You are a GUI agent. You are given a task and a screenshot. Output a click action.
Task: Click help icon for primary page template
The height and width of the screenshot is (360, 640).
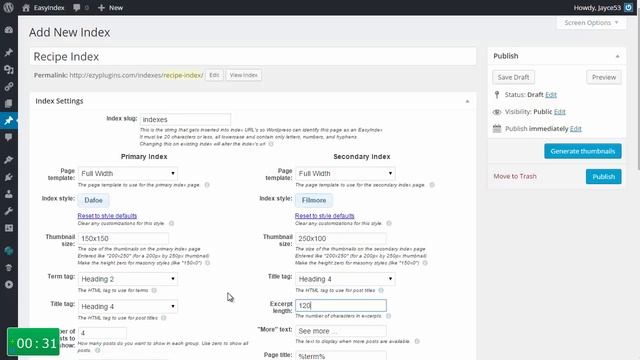207,185
